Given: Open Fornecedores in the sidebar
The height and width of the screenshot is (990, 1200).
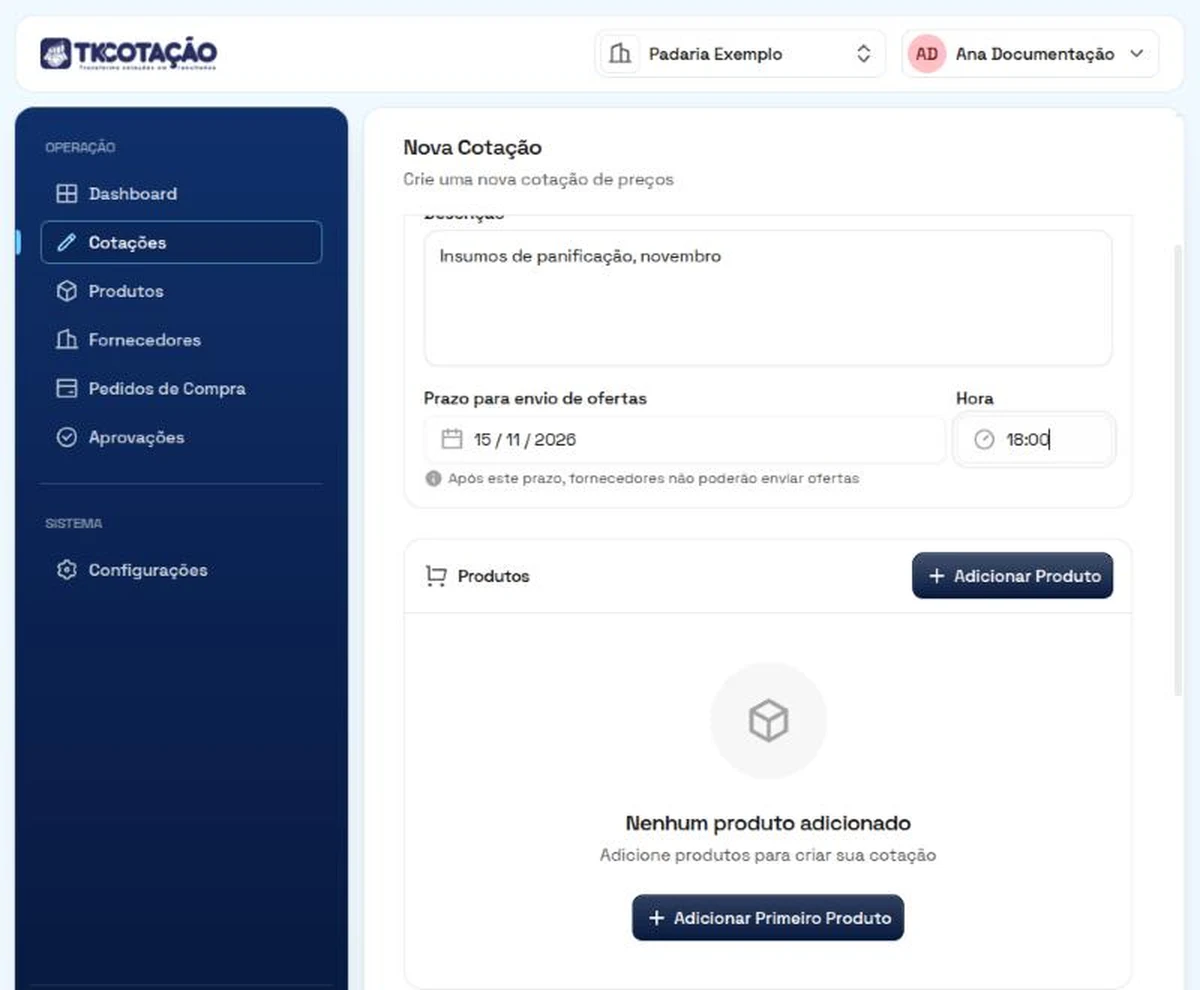Looking at the screenshot, I should click(x=181, y=340).
